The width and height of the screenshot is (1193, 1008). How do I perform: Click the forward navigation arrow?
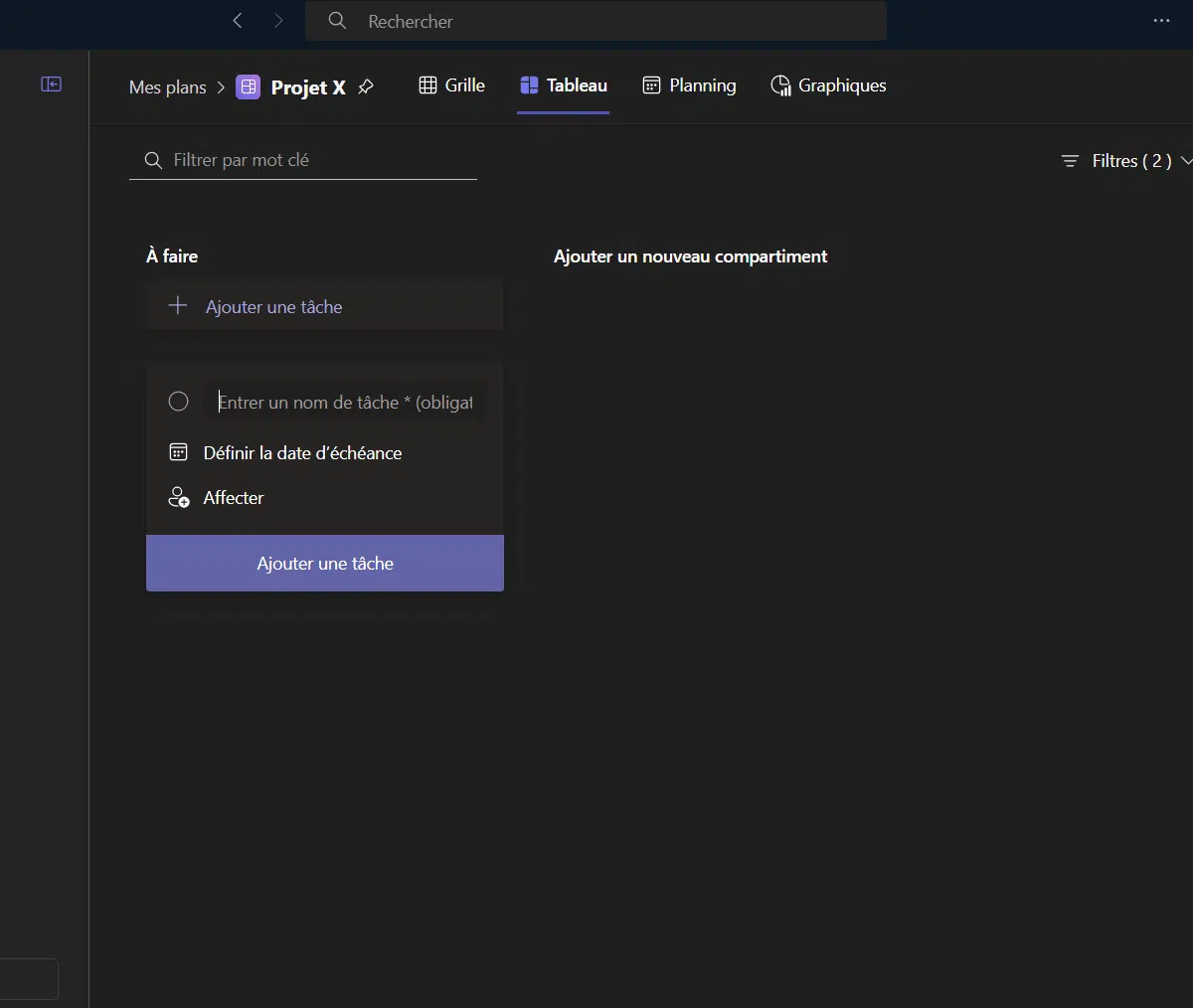pos(278,21)
